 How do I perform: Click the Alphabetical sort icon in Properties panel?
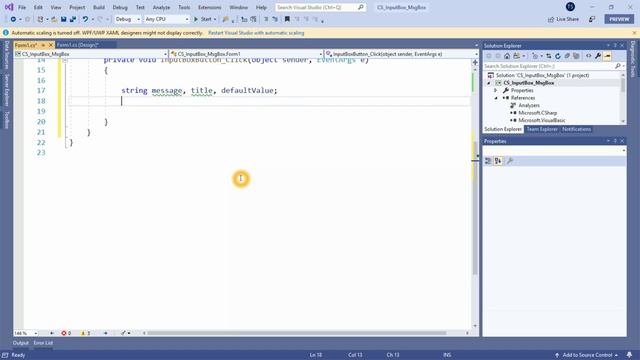coord(498,161)
